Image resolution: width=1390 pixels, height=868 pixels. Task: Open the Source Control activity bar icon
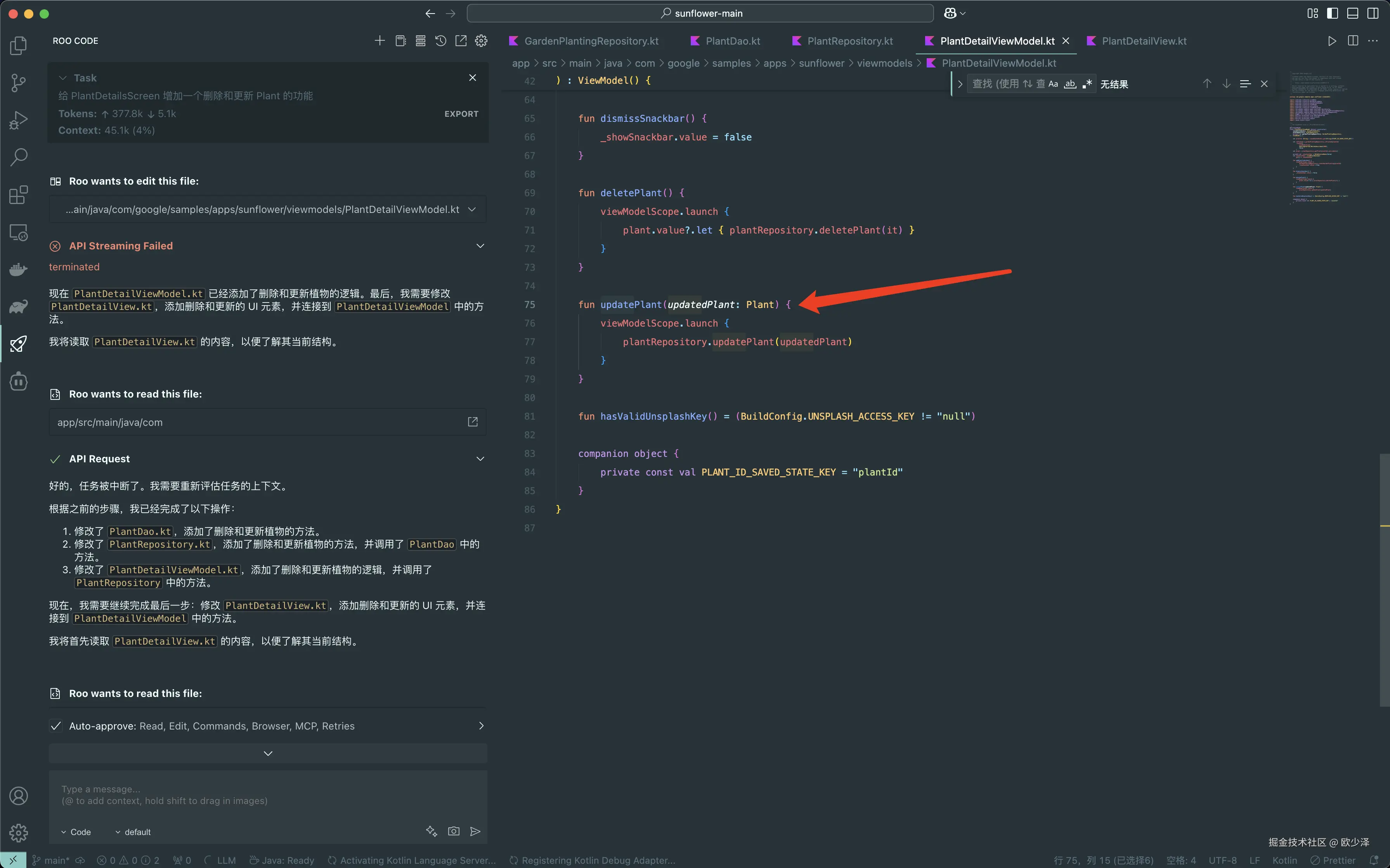click(18, 83)
